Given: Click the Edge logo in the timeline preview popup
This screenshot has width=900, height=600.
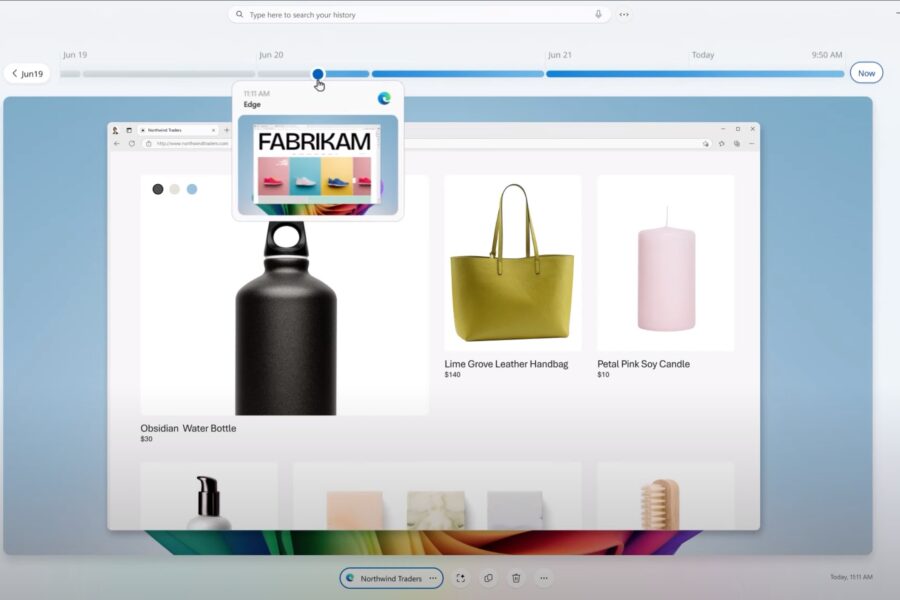Looking at the screenshot, I should point(384,98).
